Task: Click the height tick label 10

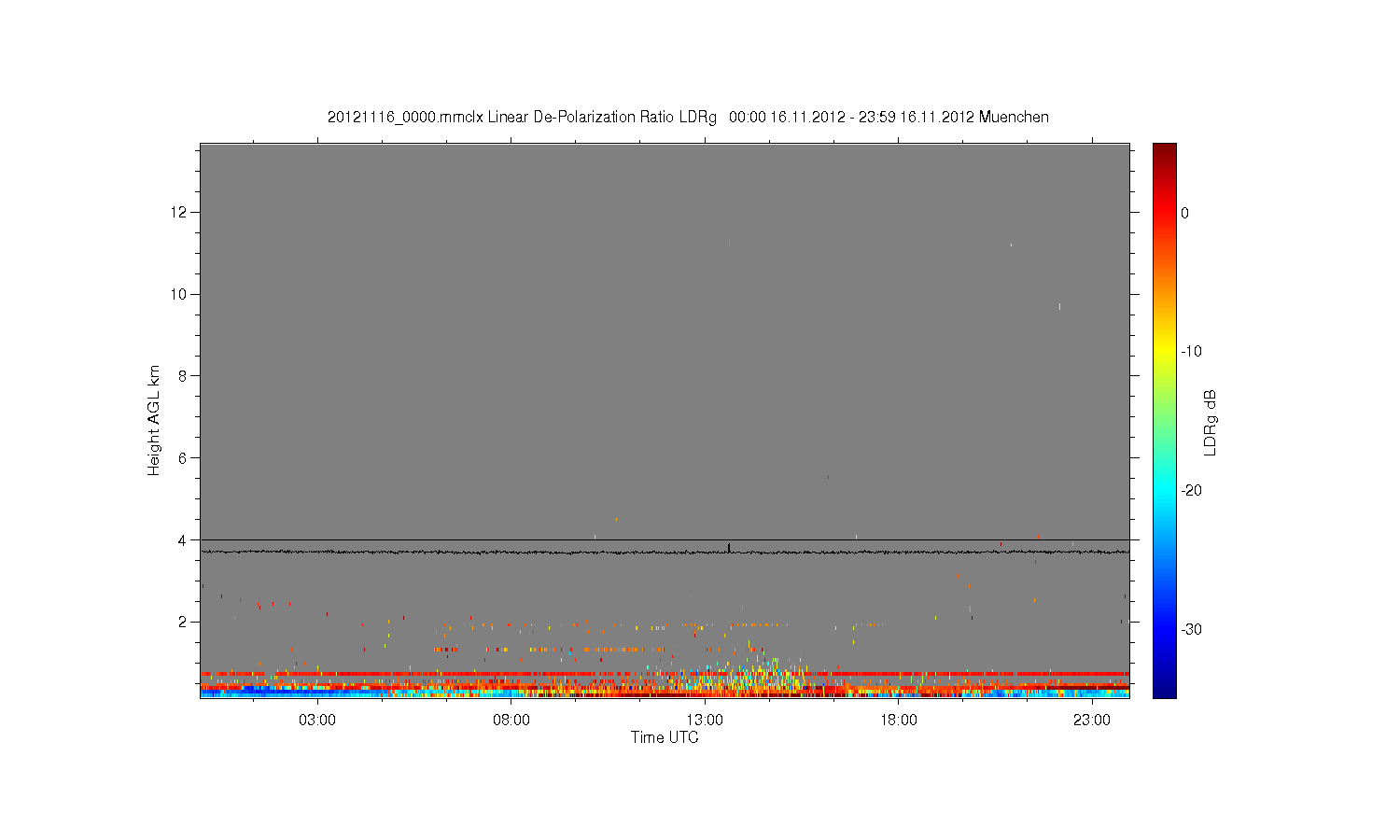Action: [x=179, y=294]
